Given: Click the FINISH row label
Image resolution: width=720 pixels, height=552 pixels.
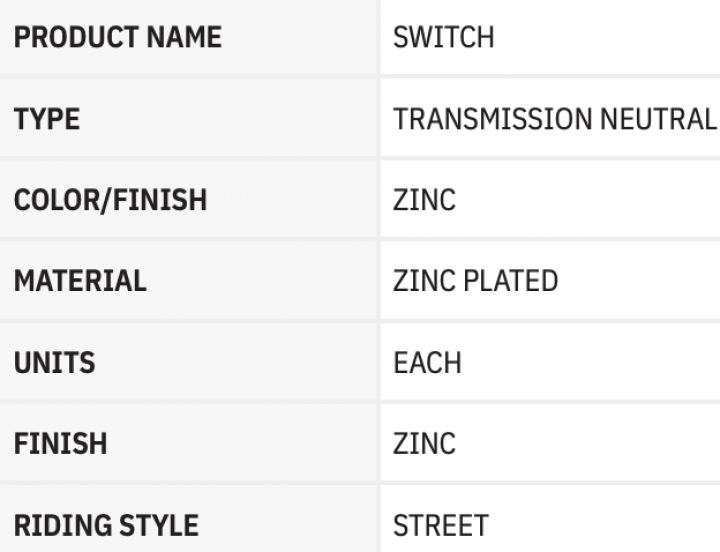Looking at the screenshot, I should pyautogui.click(x=61, y=444).
